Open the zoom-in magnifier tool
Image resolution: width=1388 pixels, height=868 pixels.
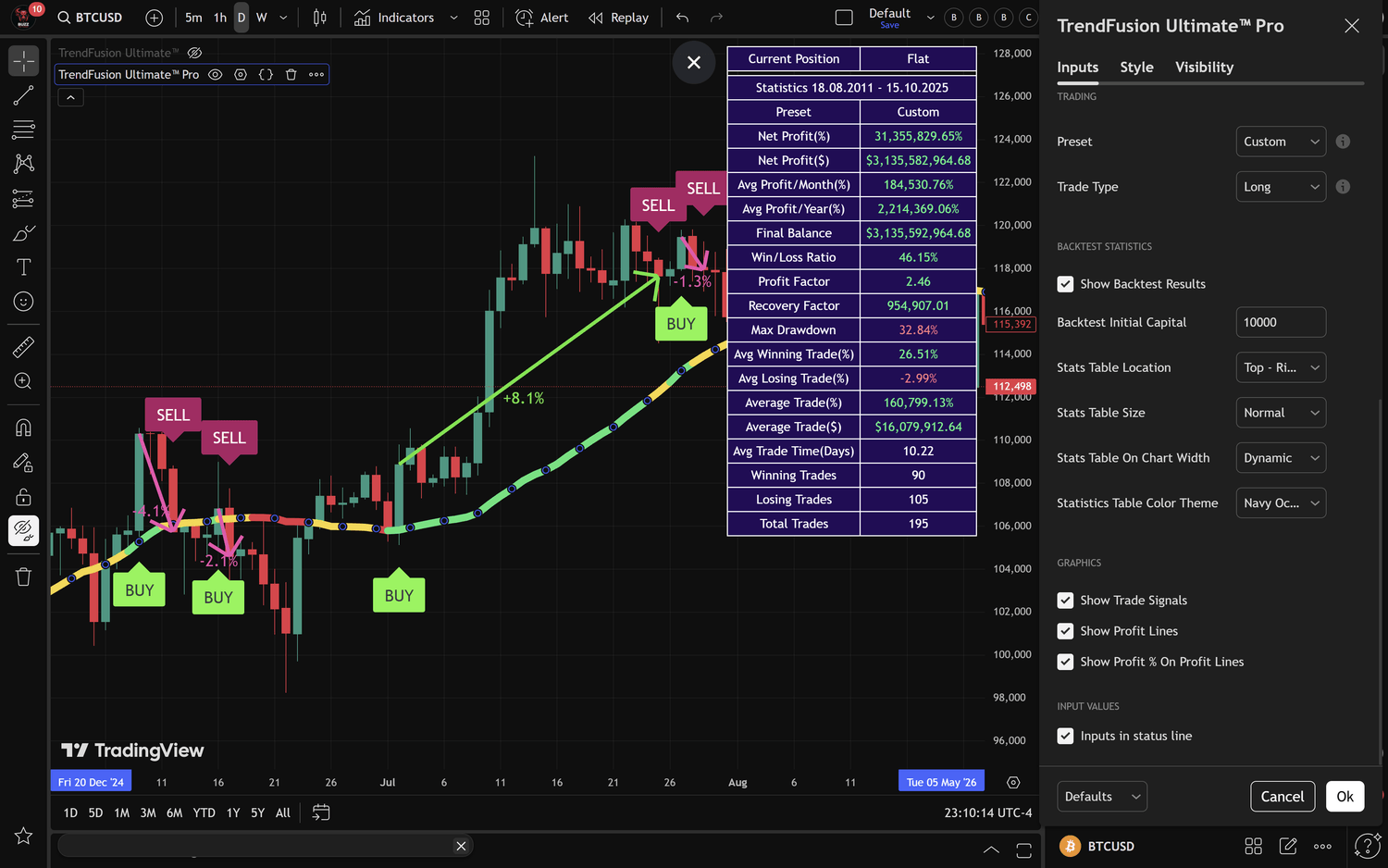(x=23, y=380)
